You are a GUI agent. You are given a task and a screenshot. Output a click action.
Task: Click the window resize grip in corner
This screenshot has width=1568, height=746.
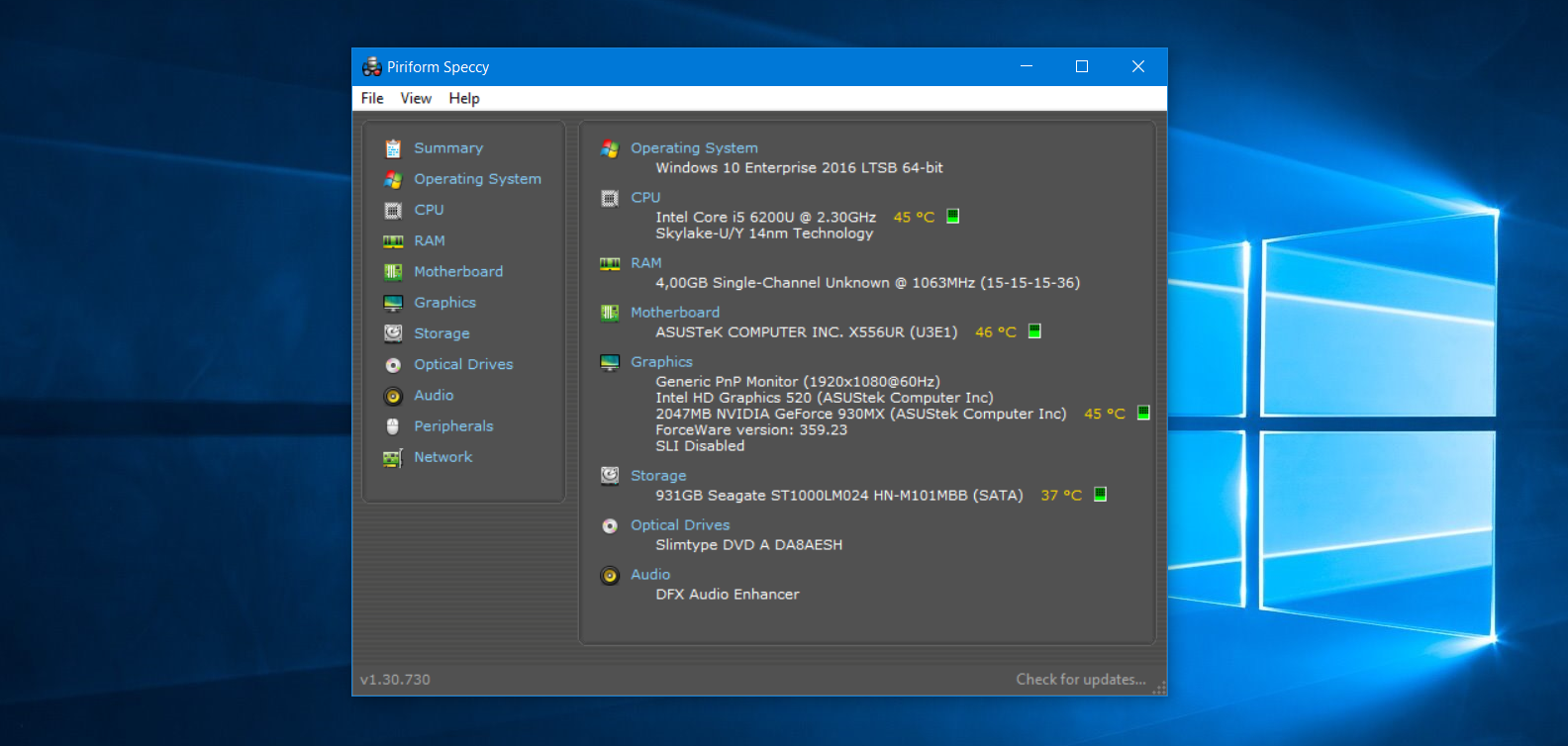(1159, 688)
